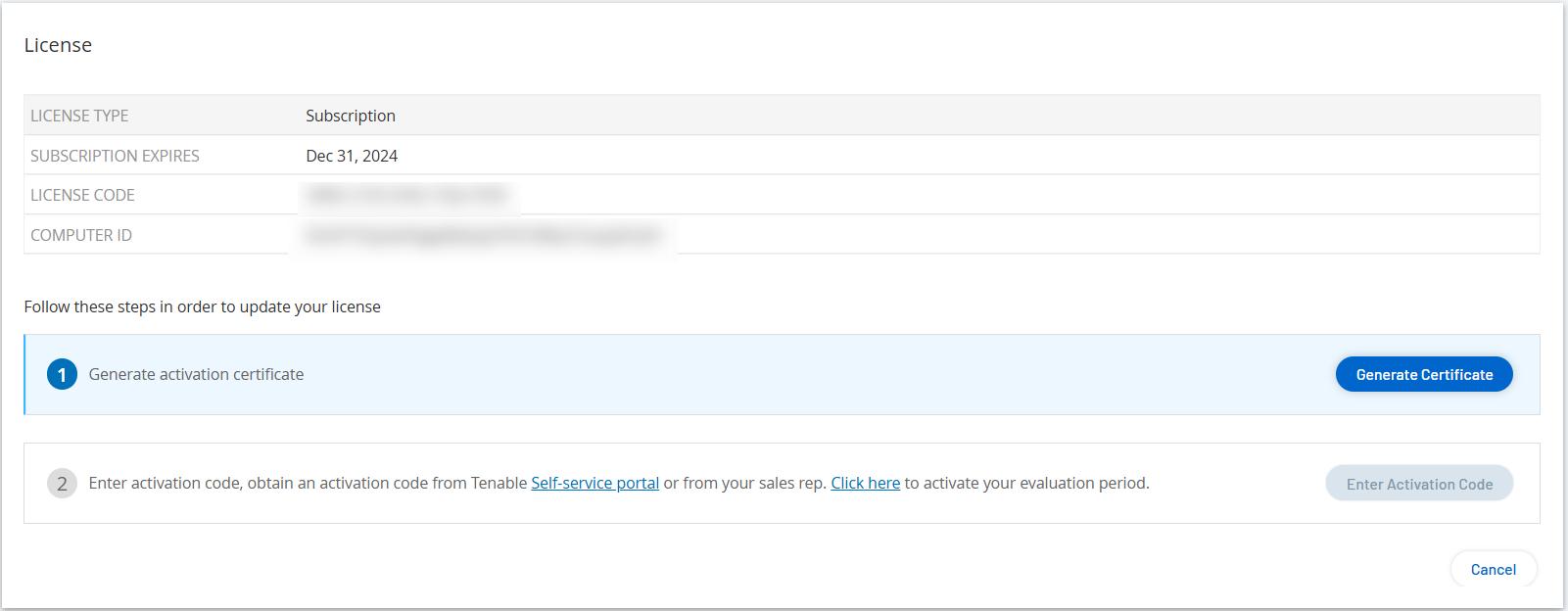
Task: Click the License heading
Action: point(58,45)
